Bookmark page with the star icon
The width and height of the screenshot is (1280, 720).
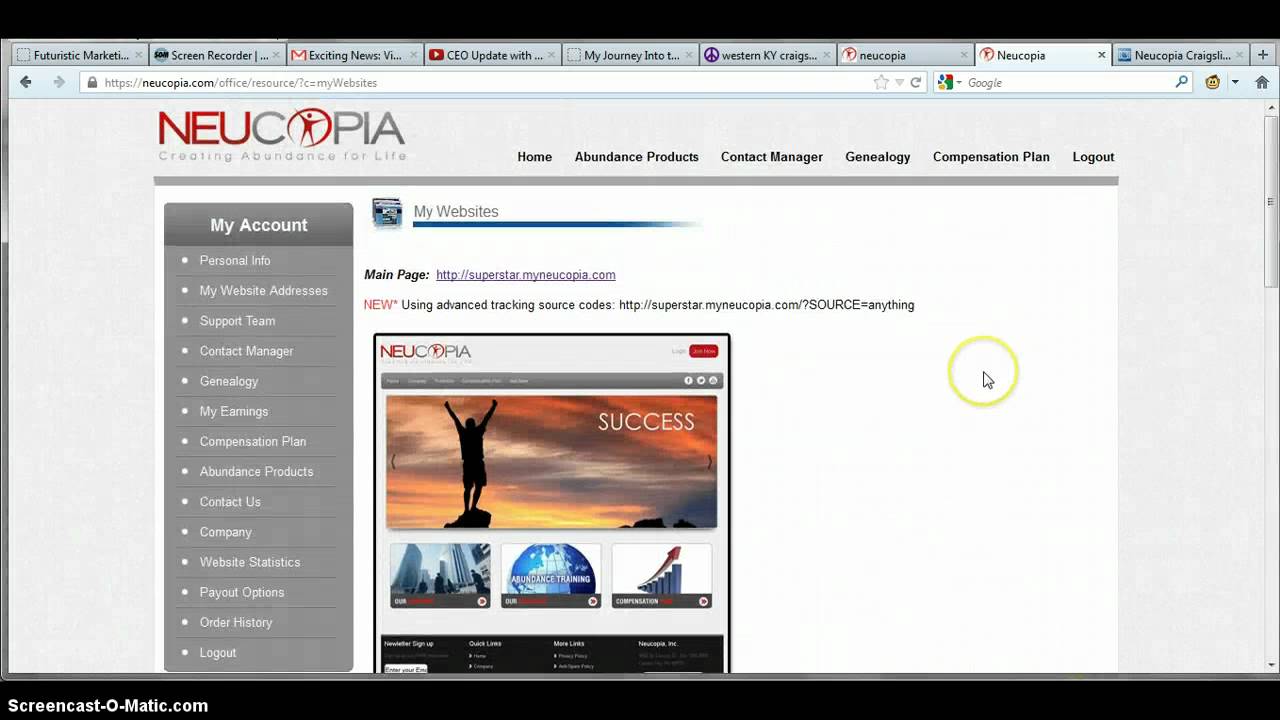881,82
